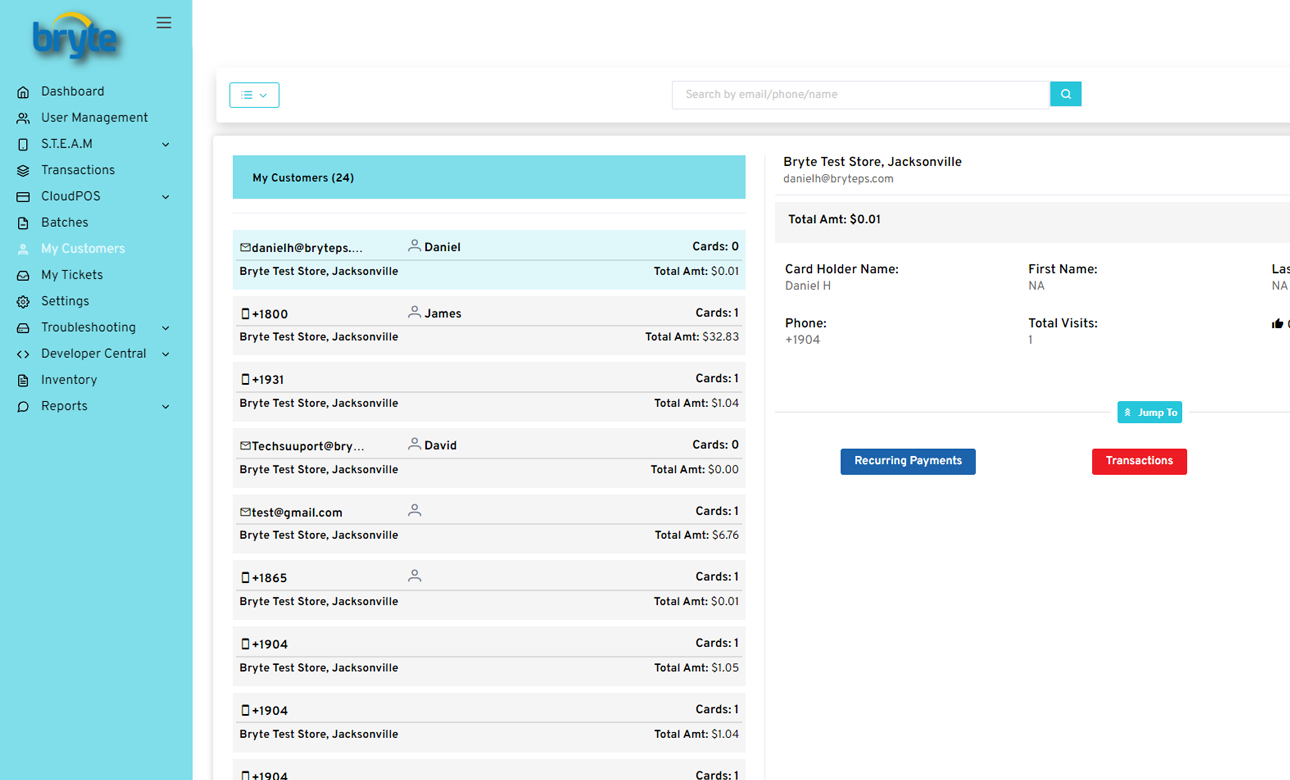This screenshot has height=780, width=1290.
Task: Click the My Customers person icon
Action: (x=23, y=249)
